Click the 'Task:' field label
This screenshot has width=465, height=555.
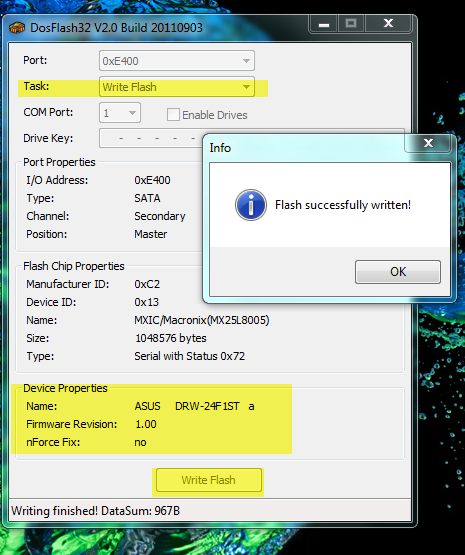point(36,86)
